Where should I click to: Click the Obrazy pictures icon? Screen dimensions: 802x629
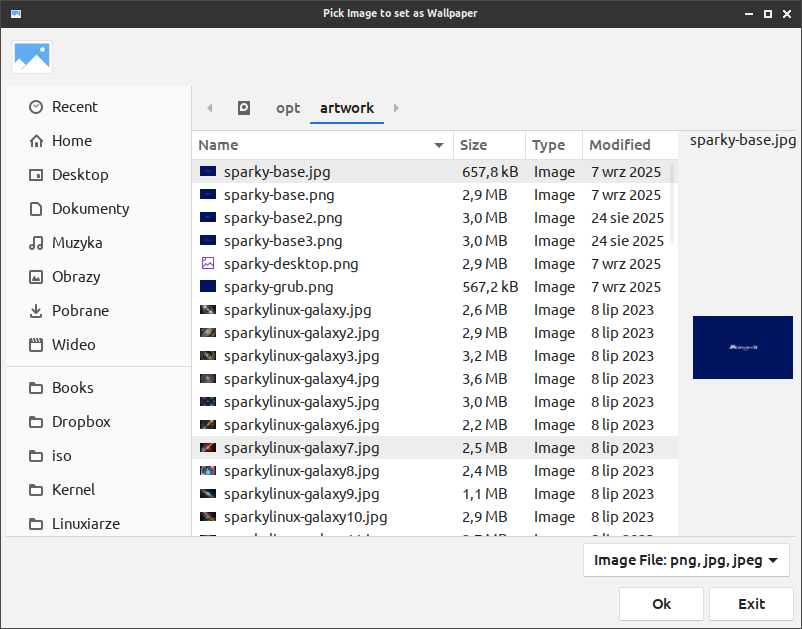[x=36, y=277]
